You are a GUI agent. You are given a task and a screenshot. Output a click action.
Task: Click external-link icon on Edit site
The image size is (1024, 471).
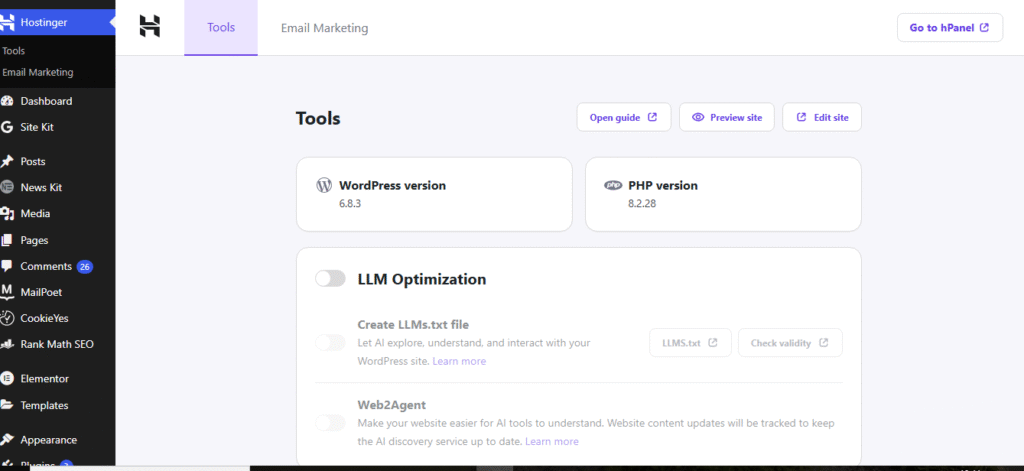pyautogui.click(x=801, y=118)
